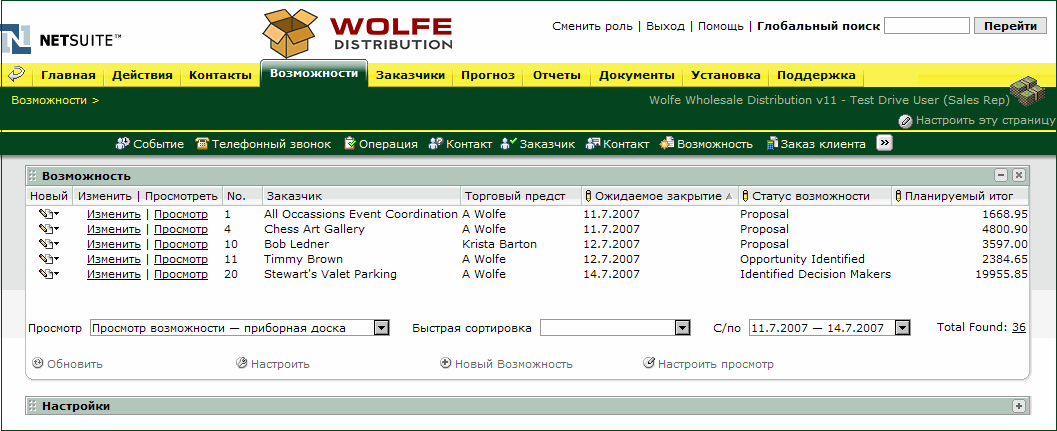Open the Просмотр dropdown list
1057x431 pixels.
(x=382, y=328)
